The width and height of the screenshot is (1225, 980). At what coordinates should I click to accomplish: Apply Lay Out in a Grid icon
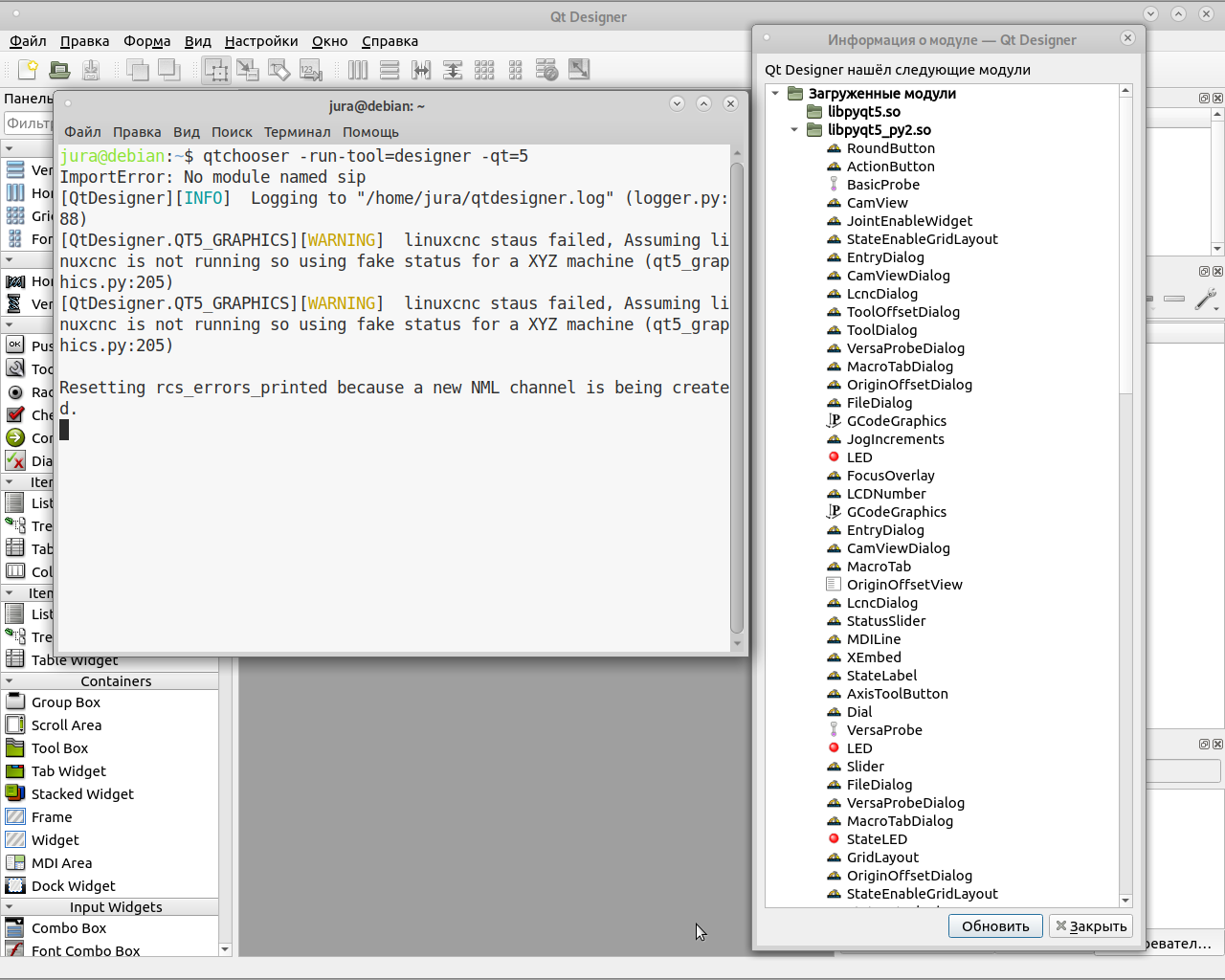click(484, 69)
